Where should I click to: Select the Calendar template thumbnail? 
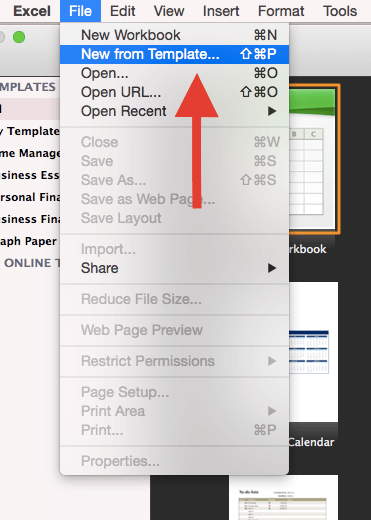[313, 352]
